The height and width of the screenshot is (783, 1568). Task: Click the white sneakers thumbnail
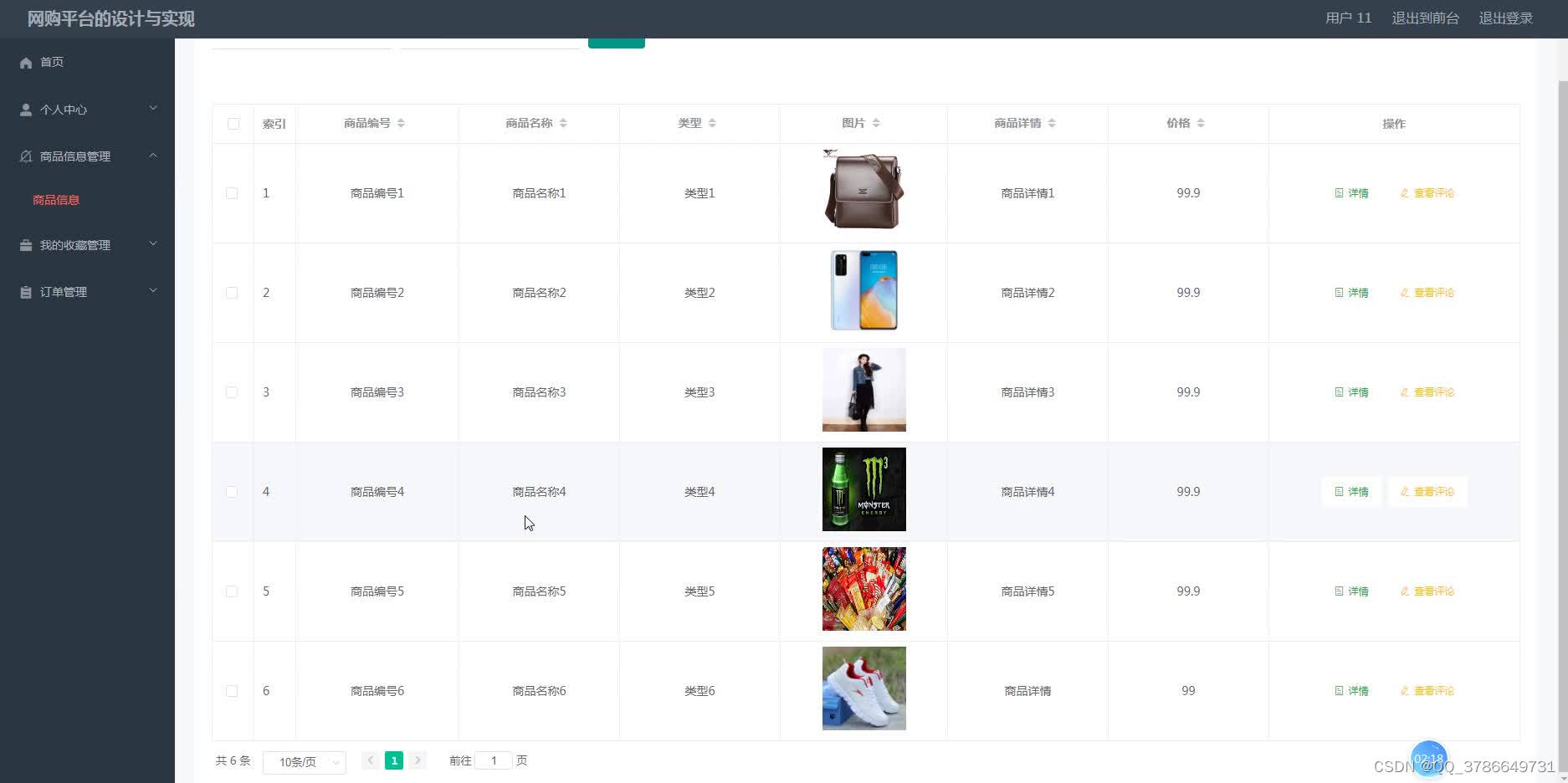click(863, 688)
